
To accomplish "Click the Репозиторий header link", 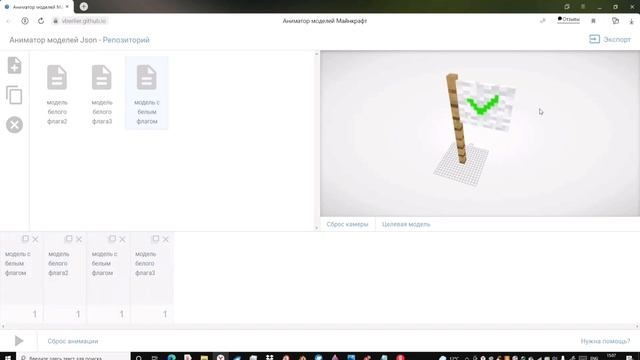I will 126,40.
